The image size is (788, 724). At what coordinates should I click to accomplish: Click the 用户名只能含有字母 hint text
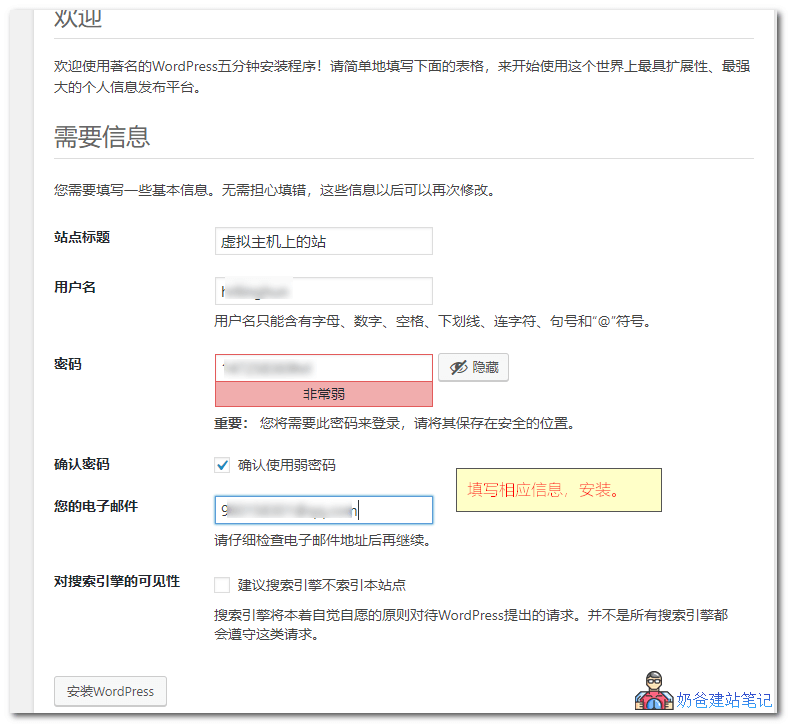pyautogui.click(x=433, y=321)
